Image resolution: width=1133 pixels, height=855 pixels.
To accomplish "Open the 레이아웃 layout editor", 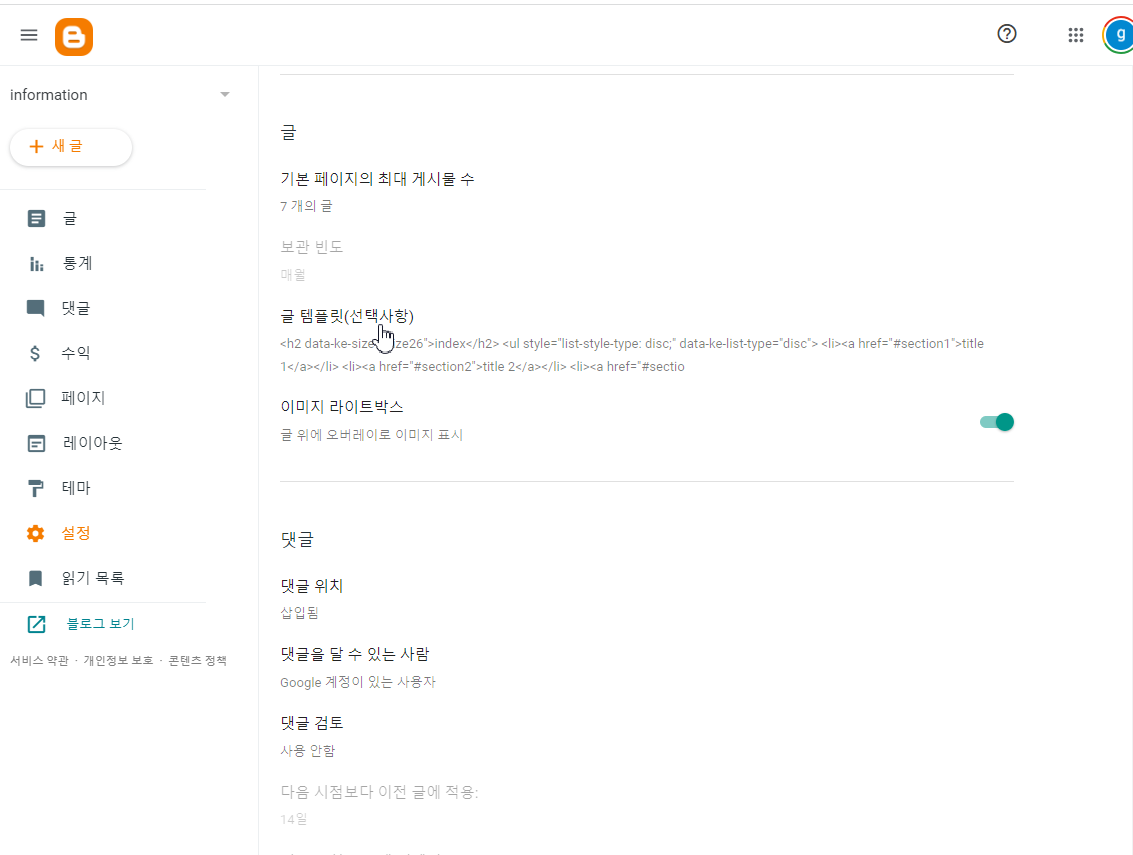I will (x=36, y=442).
